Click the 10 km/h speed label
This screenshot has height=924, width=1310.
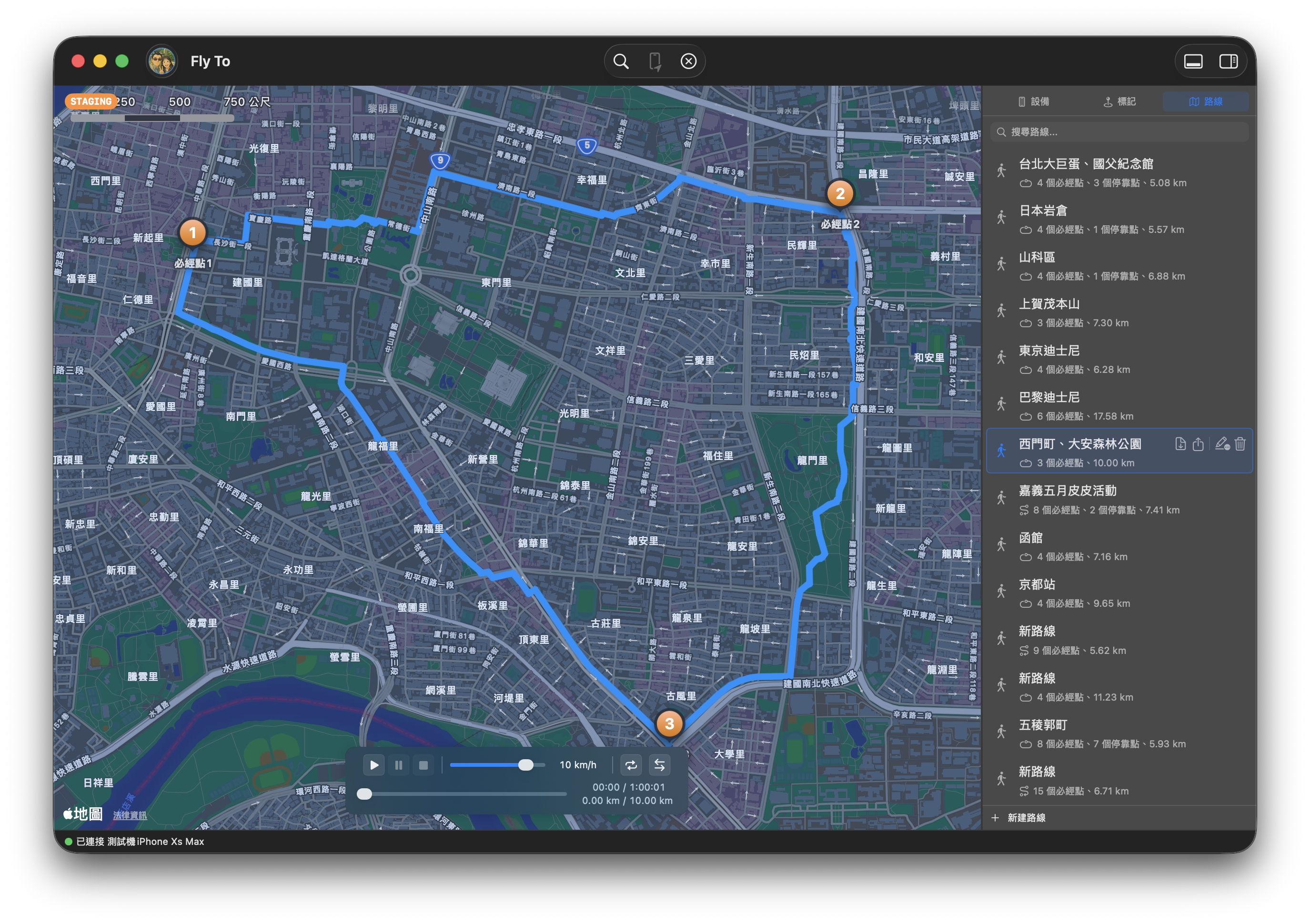click(x=577, y=765)
